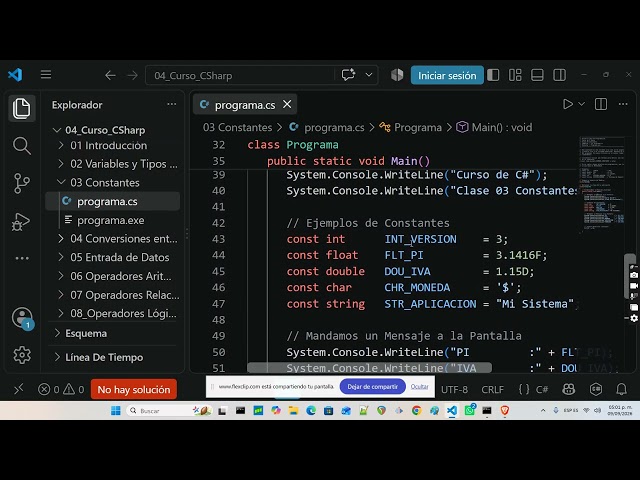Click the dark hexagon icon beside Iniciar sesión

point(397,75)
